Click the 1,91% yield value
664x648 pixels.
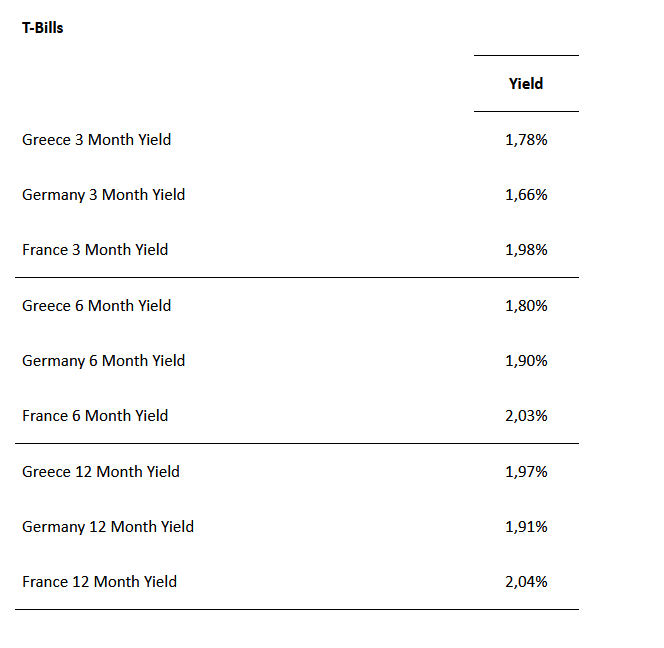[x=526, y=527]
